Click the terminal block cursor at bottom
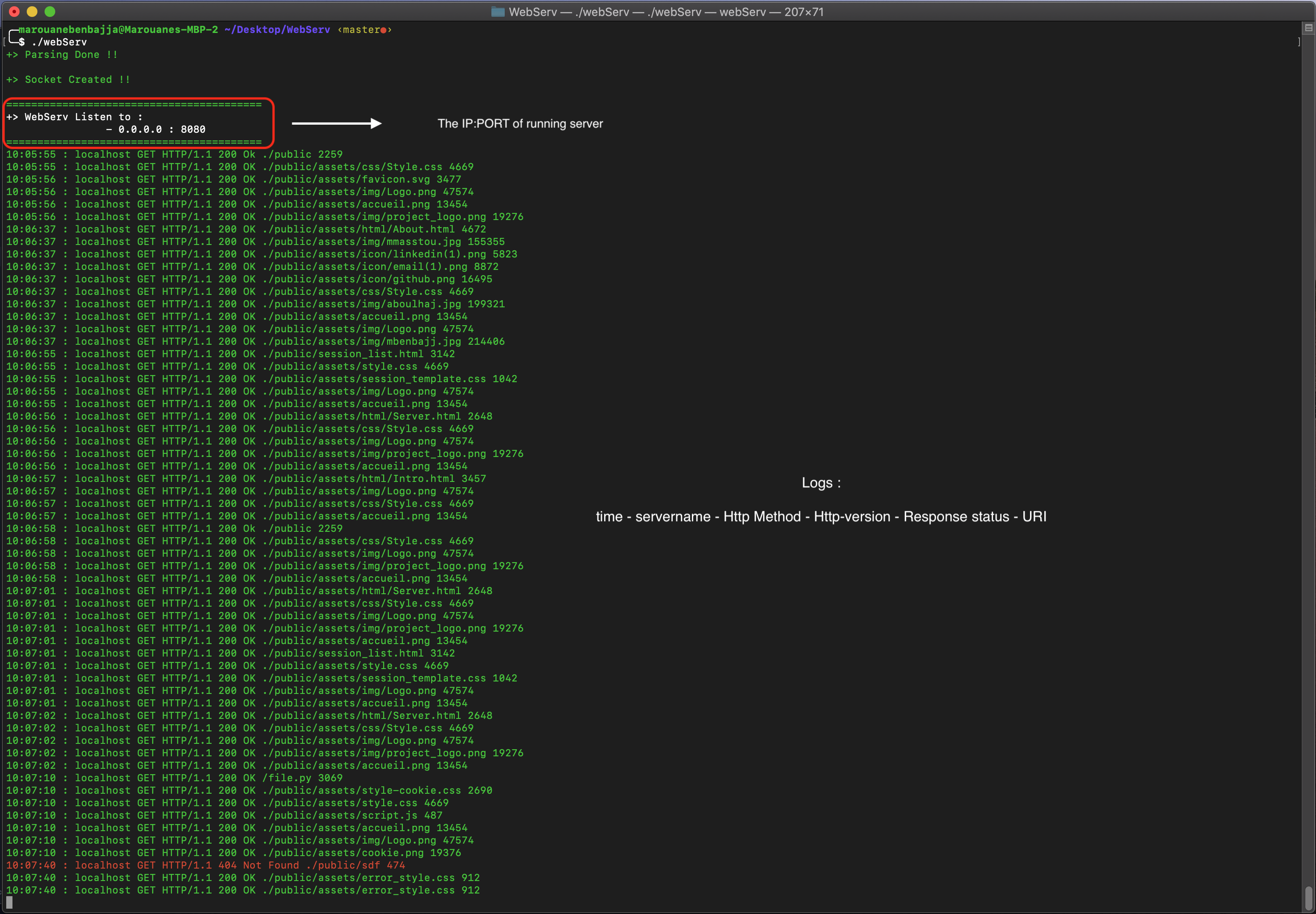 pyautogui.click(x=9, y=902)
